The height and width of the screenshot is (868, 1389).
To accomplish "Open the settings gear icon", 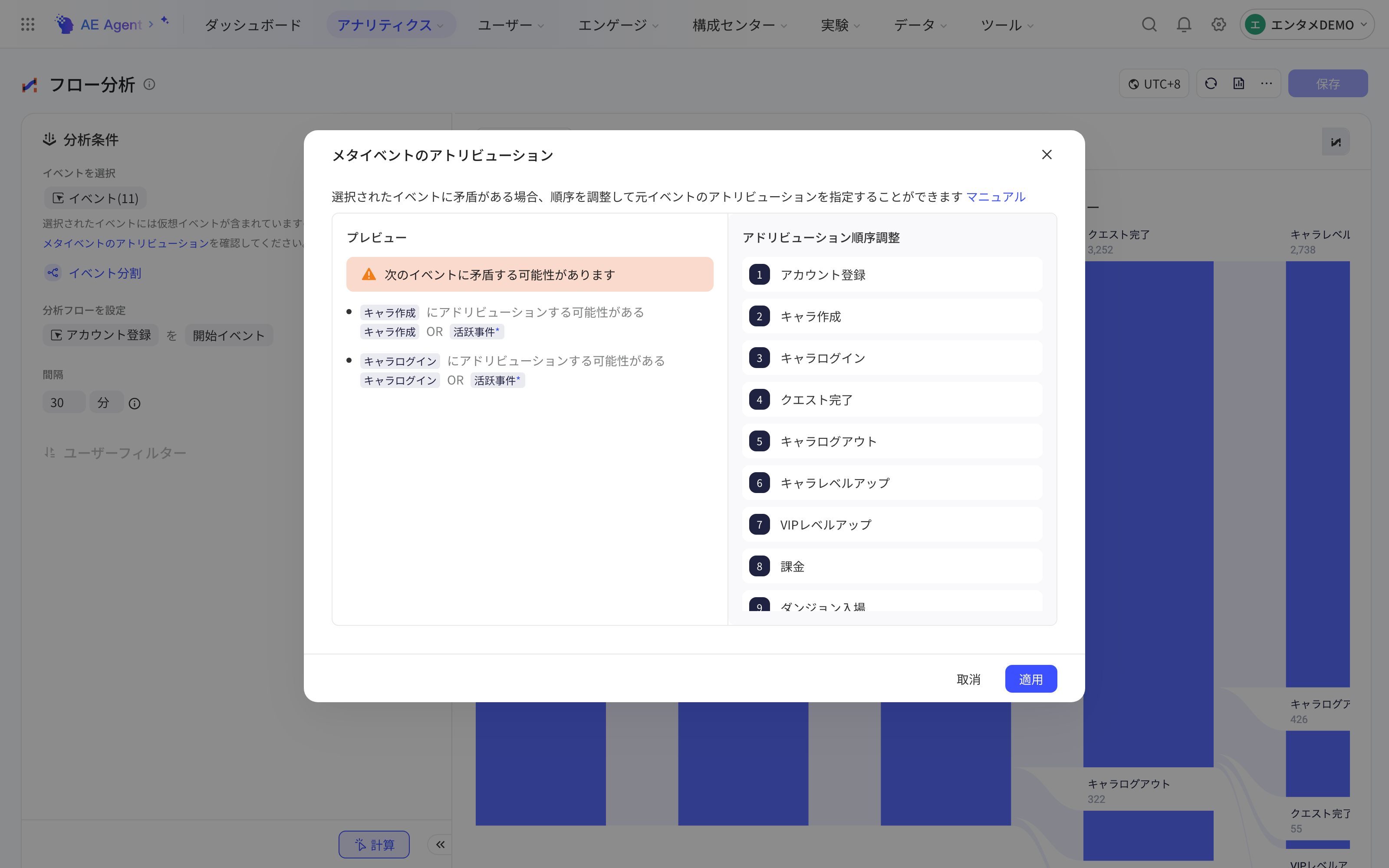I will tap(1218, 25).
